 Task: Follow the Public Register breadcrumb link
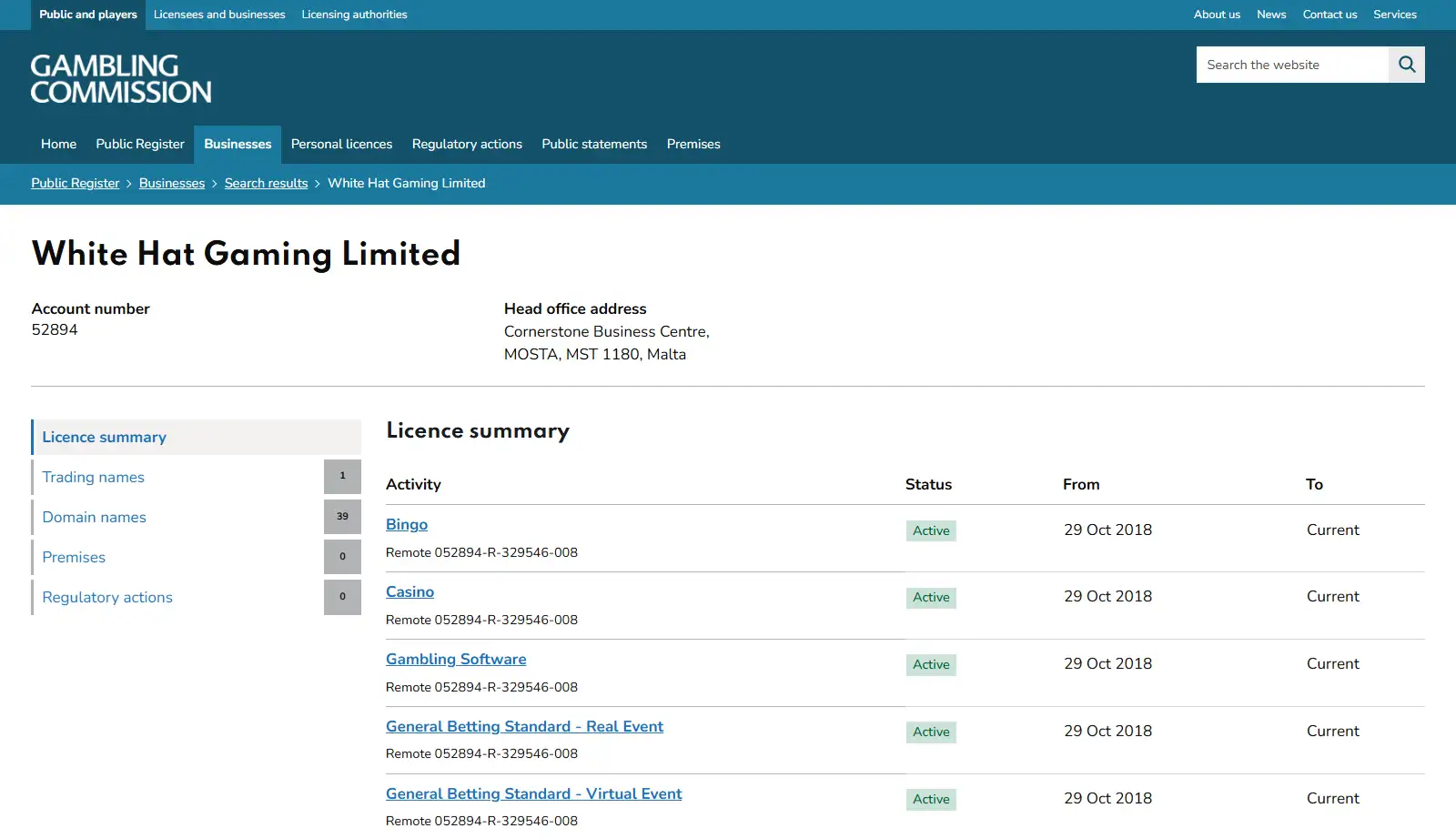(x=76, y=183)
